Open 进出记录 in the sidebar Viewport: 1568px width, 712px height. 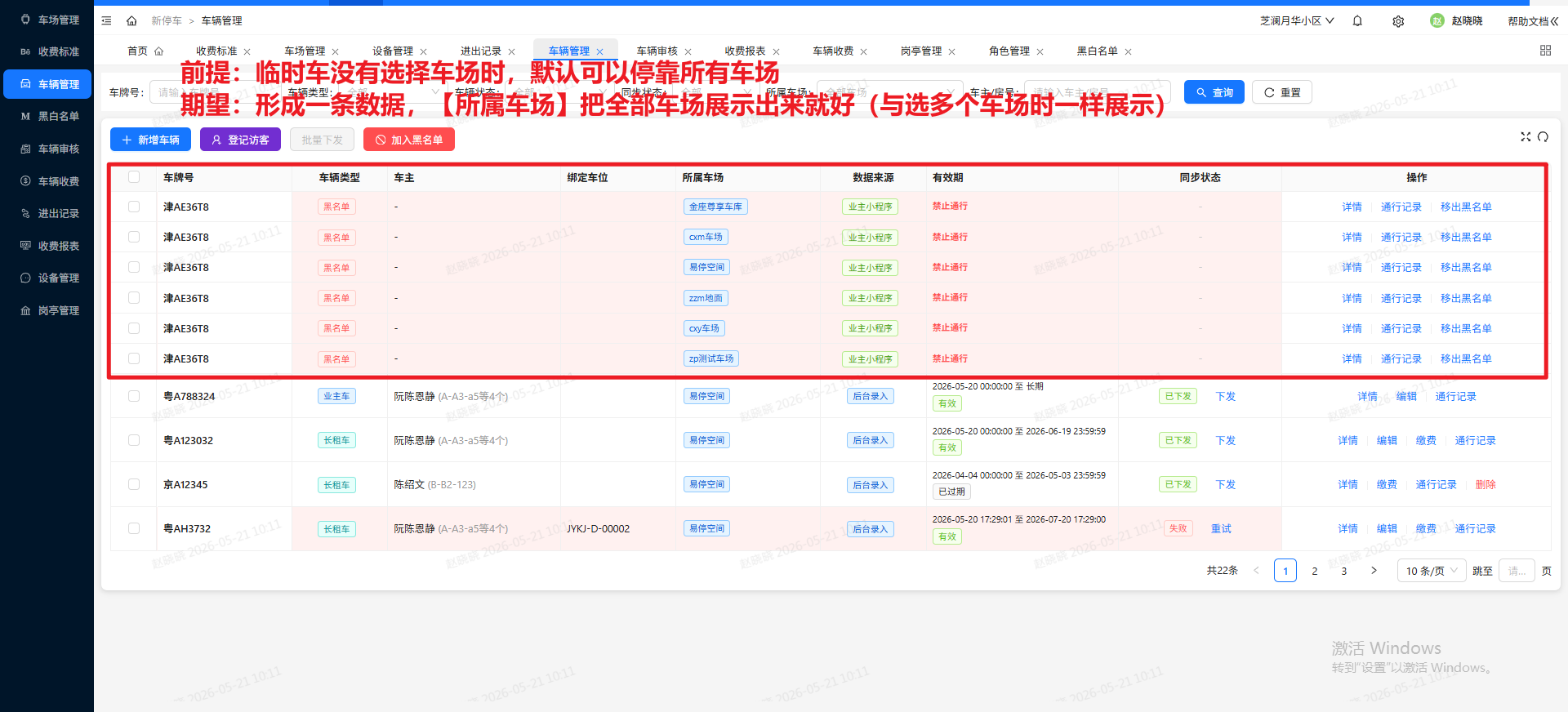click(47, 213)
